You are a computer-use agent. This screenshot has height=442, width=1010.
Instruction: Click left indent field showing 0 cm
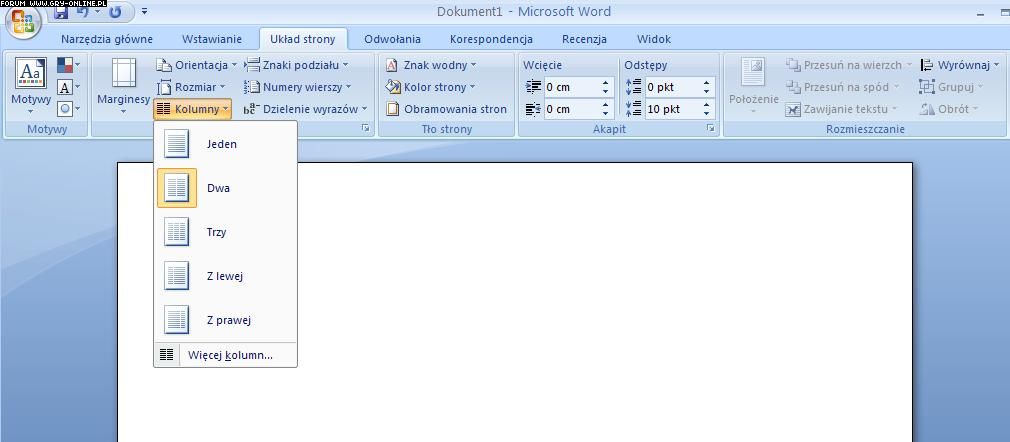572,87
